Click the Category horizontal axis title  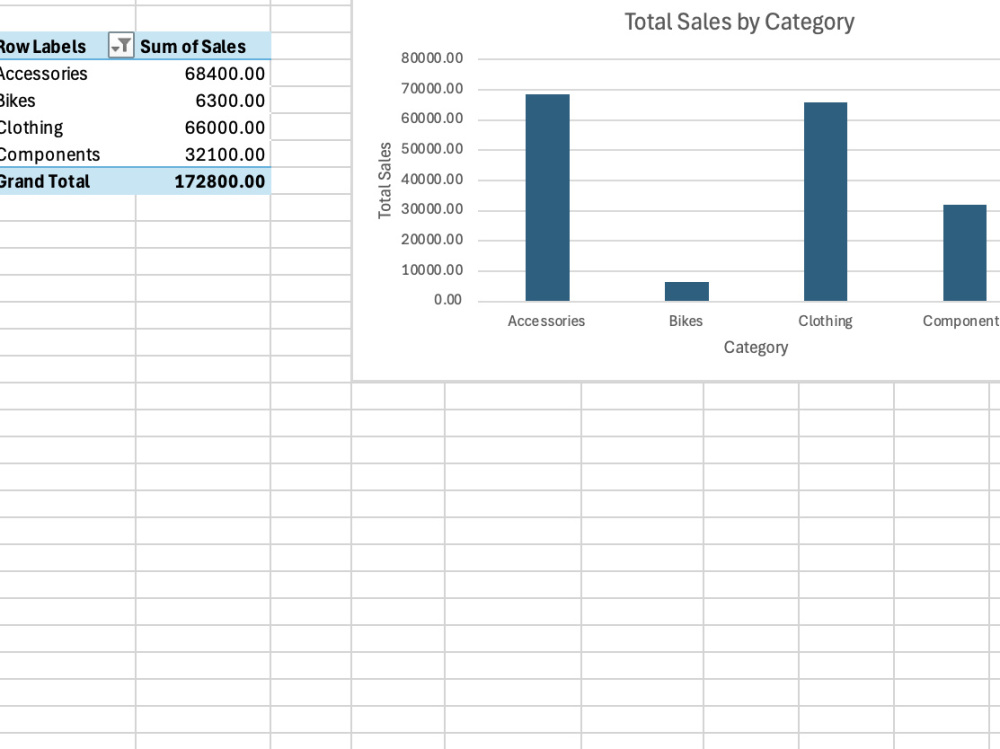tap(756, 348)
